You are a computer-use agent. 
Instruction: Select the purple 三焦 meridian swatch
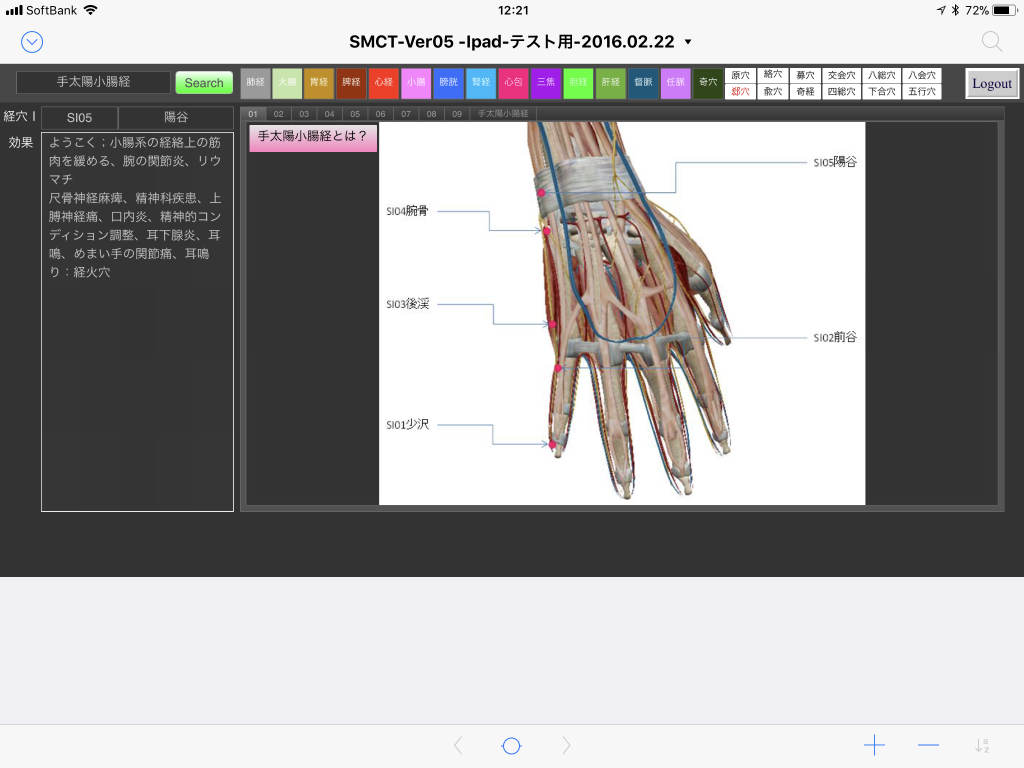(546, 83)
